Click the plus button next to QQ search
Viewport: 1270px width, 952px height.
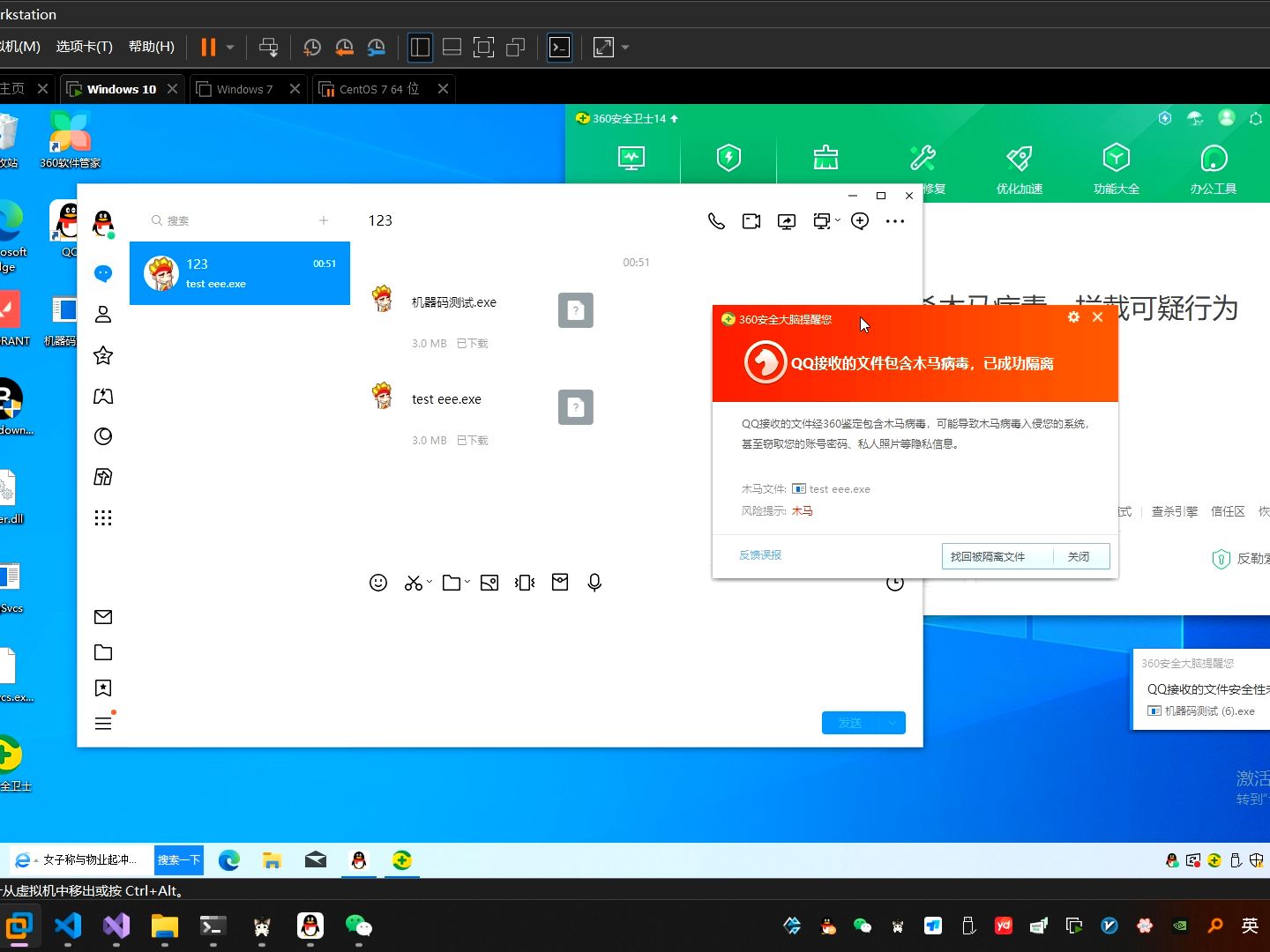point(324,220)
